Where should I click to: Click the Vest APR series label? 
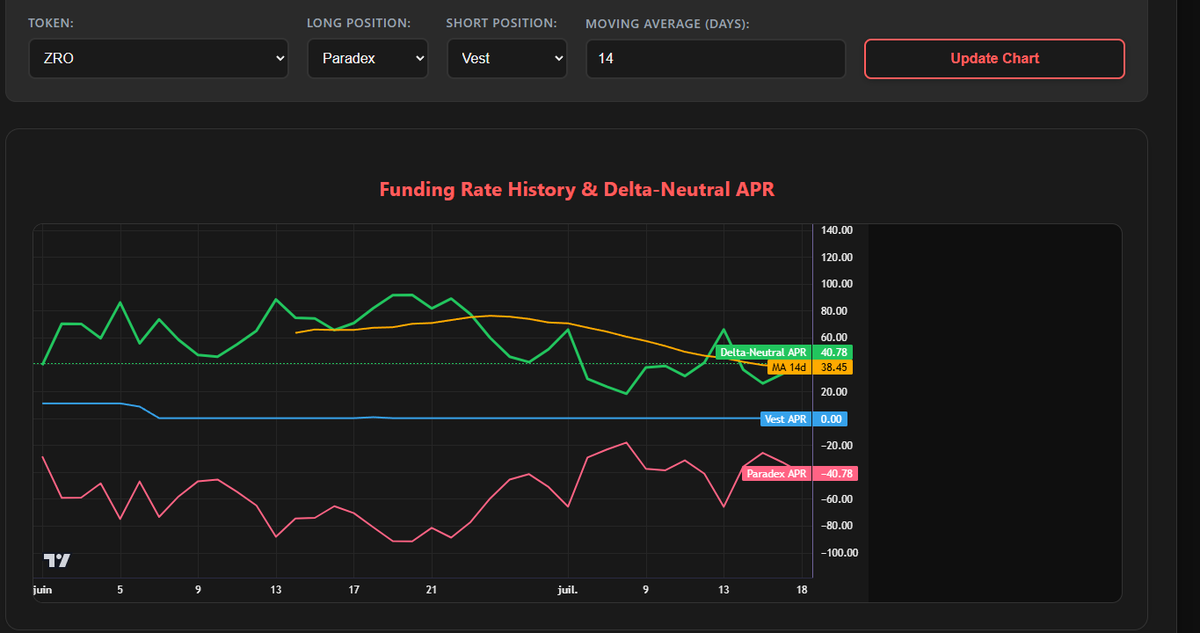pos(786,419)
